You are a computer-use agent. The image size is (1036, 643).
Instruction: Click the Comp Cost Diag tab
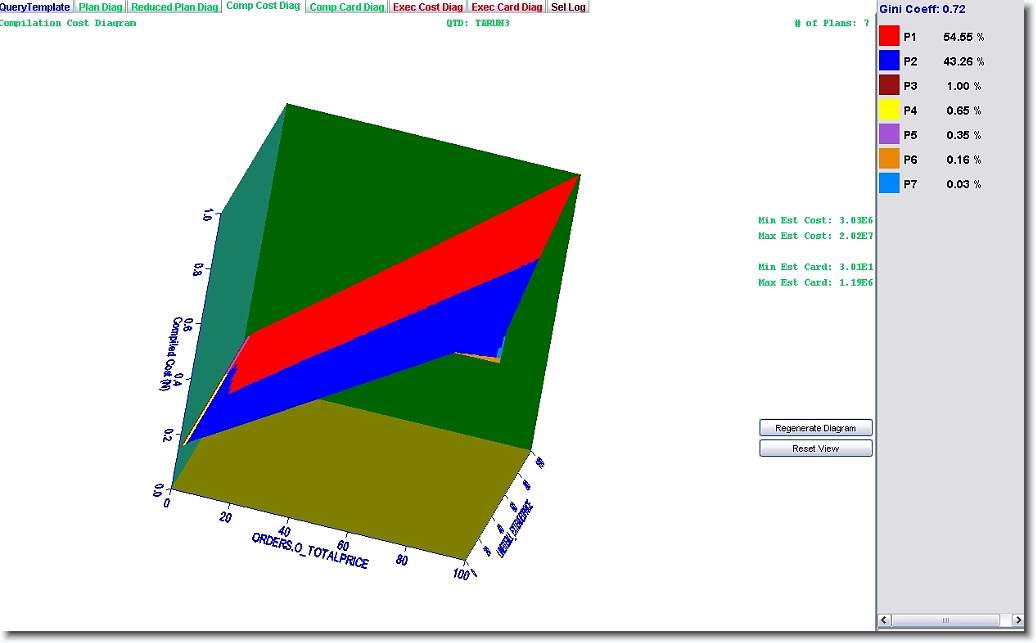[x=263, y=7]
